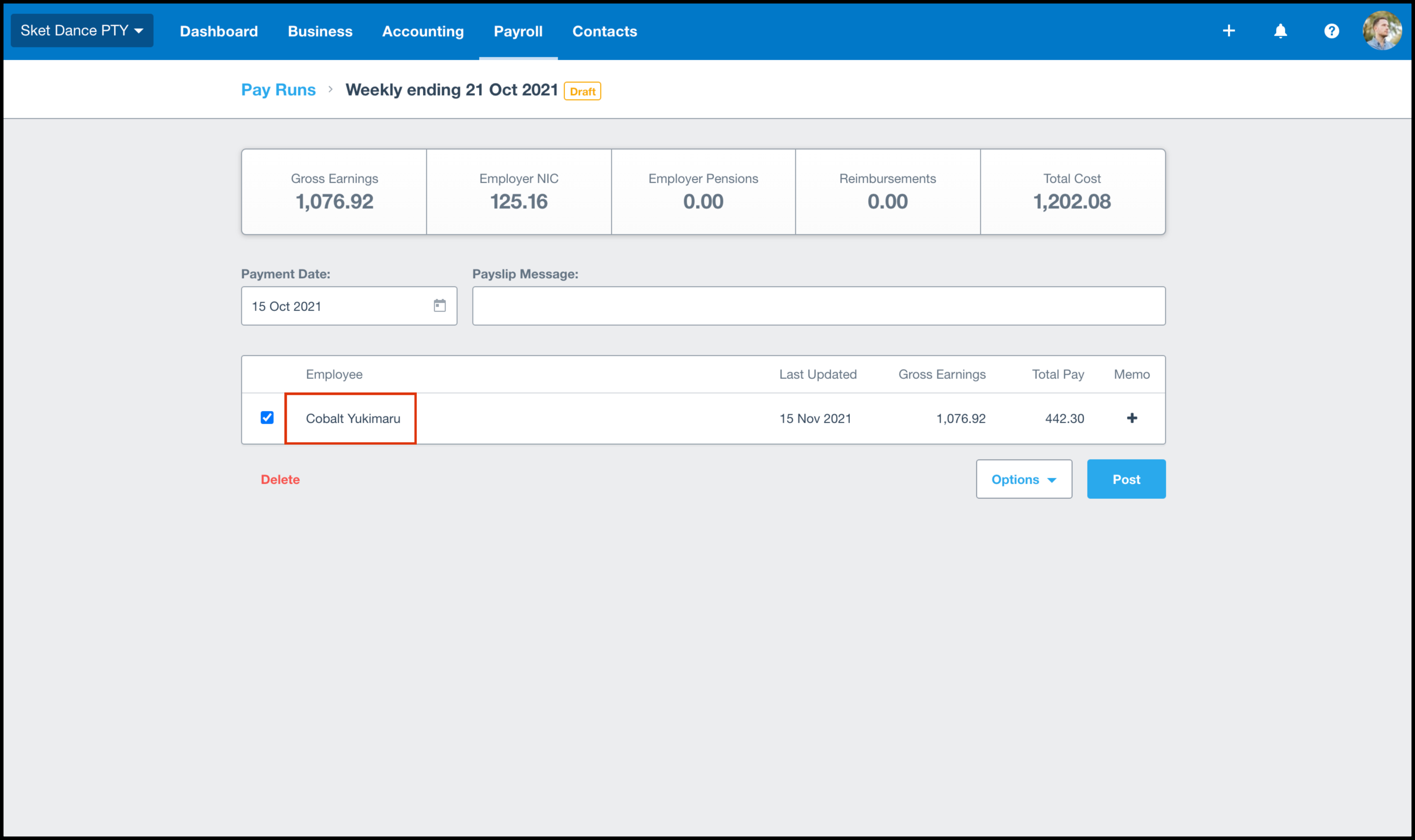This screenshot has width=1415, height=840.
Task: Click the user profile avatar
Action: (1382, 30)
